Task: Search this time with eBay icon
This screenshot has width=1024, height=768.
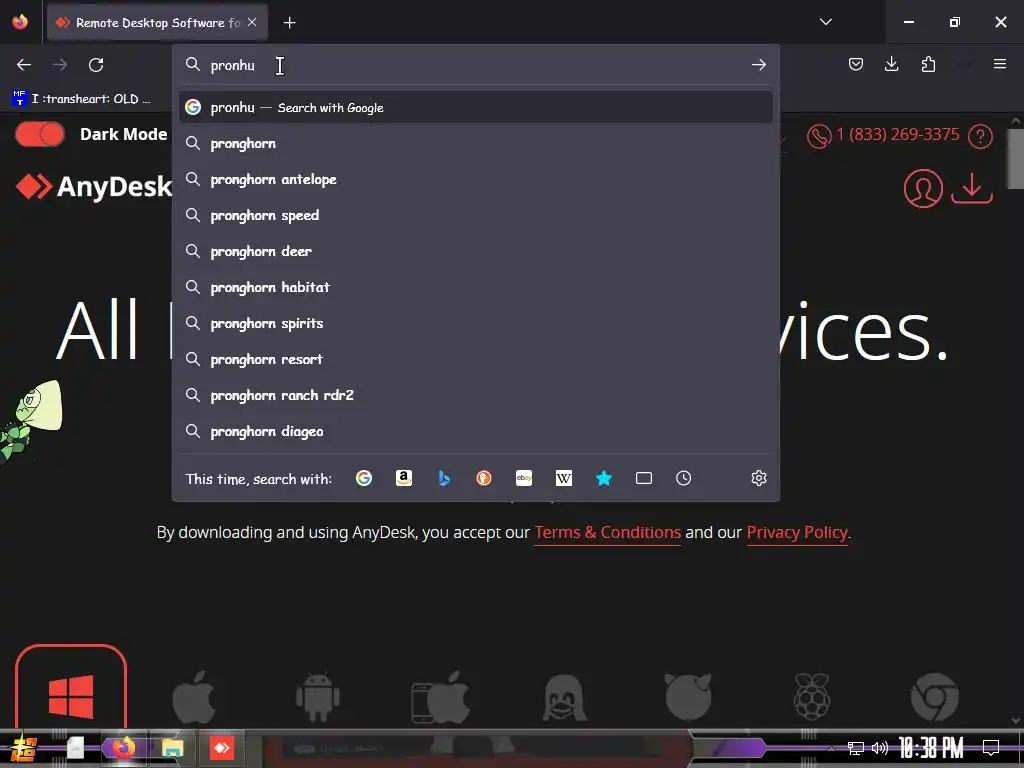Action: point(524,478)
